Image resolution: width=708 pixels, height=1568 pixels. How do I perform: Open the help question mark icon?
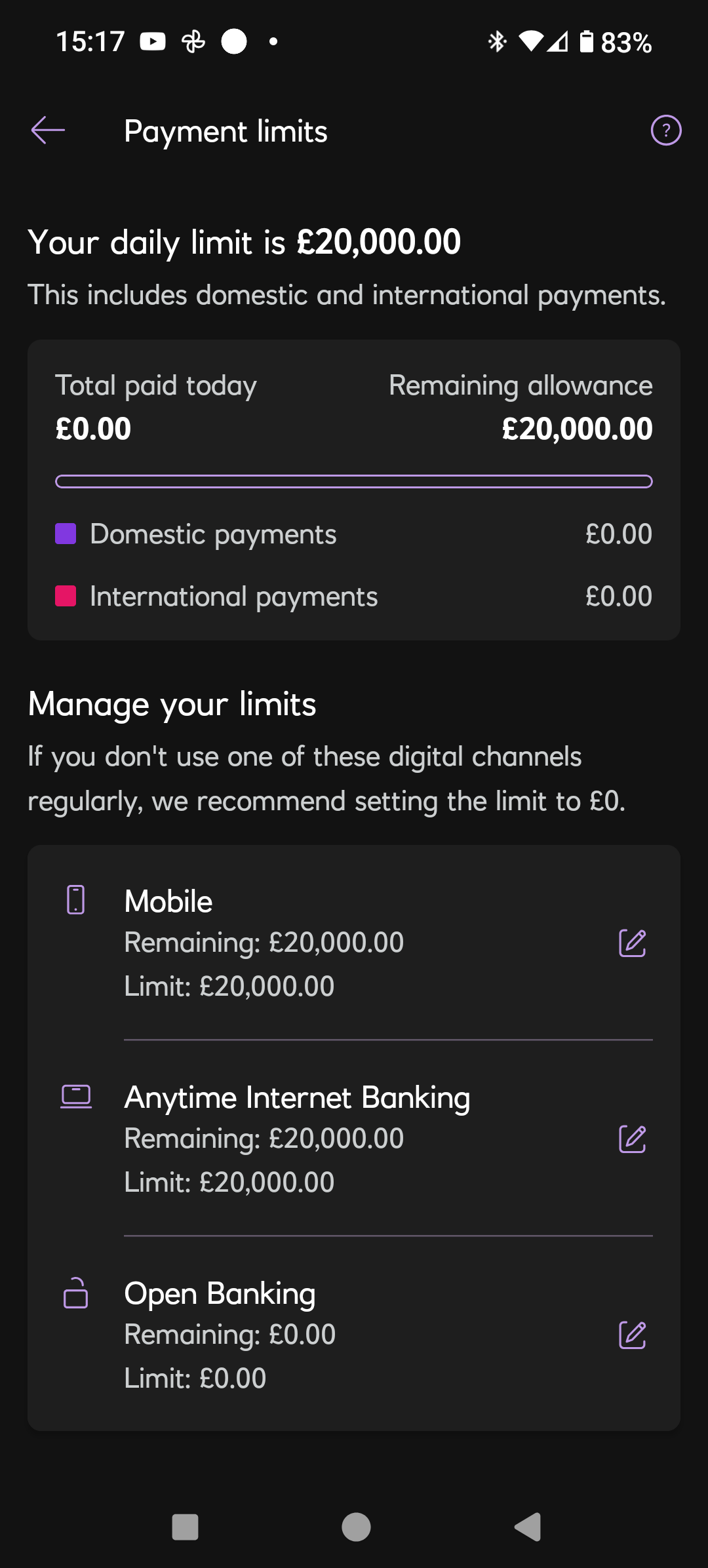pyautogui.click(x=665, y=130)
